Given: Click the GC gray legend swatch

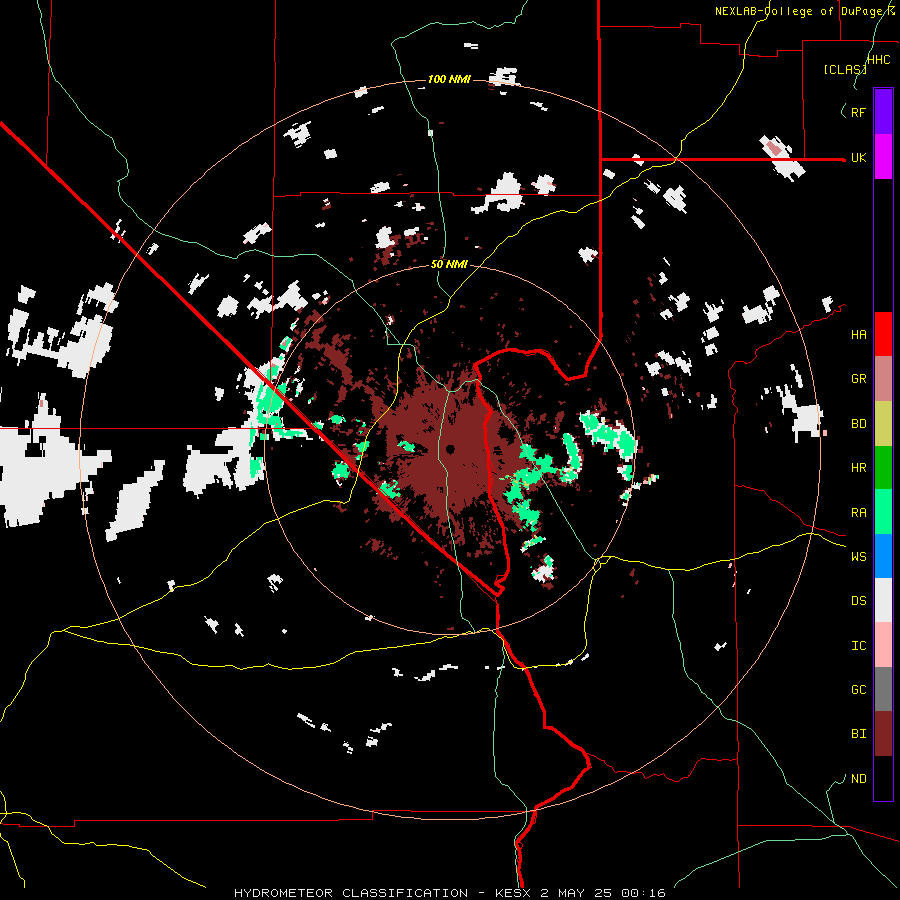Looking at the screenshot, I should click(883, 689).
